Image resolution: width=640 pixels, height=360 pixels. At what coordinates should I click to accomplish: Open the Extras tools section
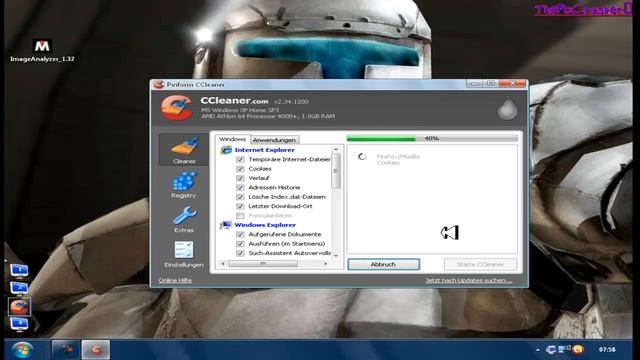pyautogui.click(x=184, y=219)
